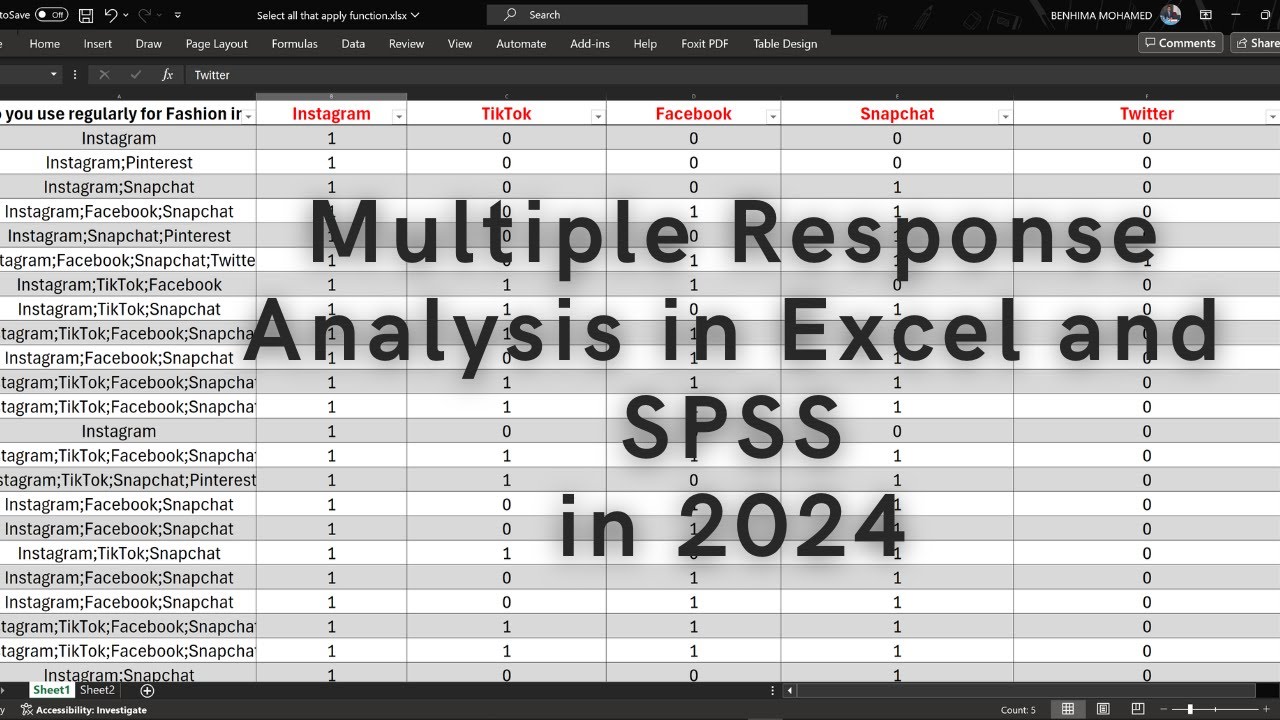Click the formula bar options dots
1280x720 pixels.
[75, 75]
